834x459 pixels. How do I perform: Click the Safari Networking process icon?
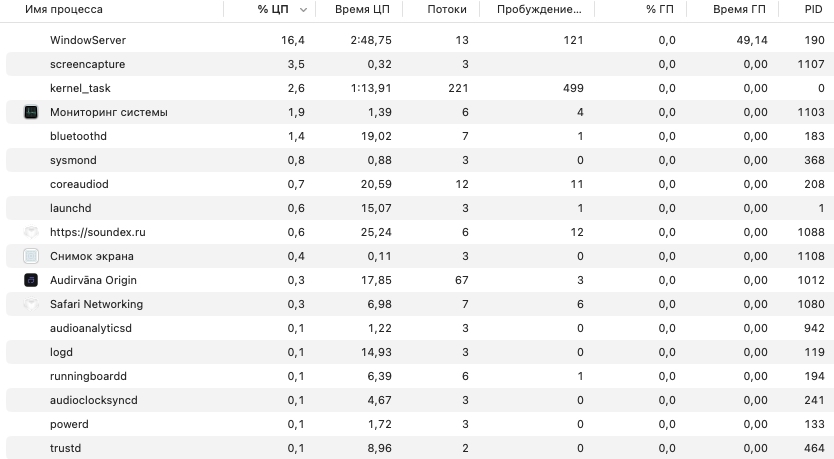[31, 304]
